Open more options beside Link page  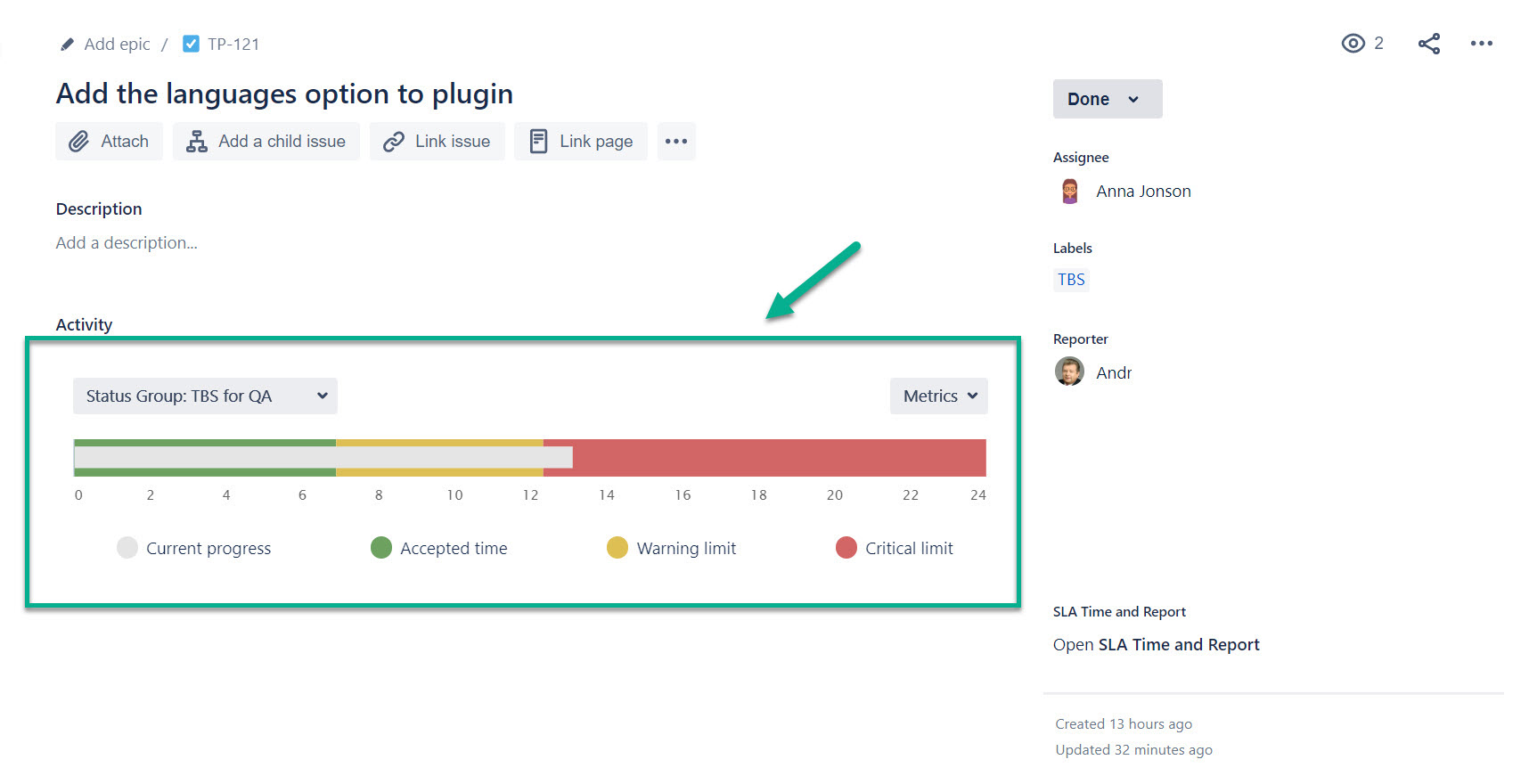(676, 142)
